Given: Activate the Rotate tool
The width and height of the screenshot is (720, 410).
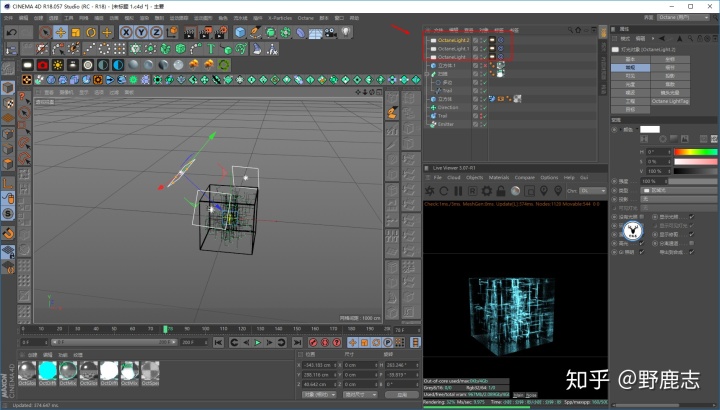Looking at the screenshot, I should 91,32.
